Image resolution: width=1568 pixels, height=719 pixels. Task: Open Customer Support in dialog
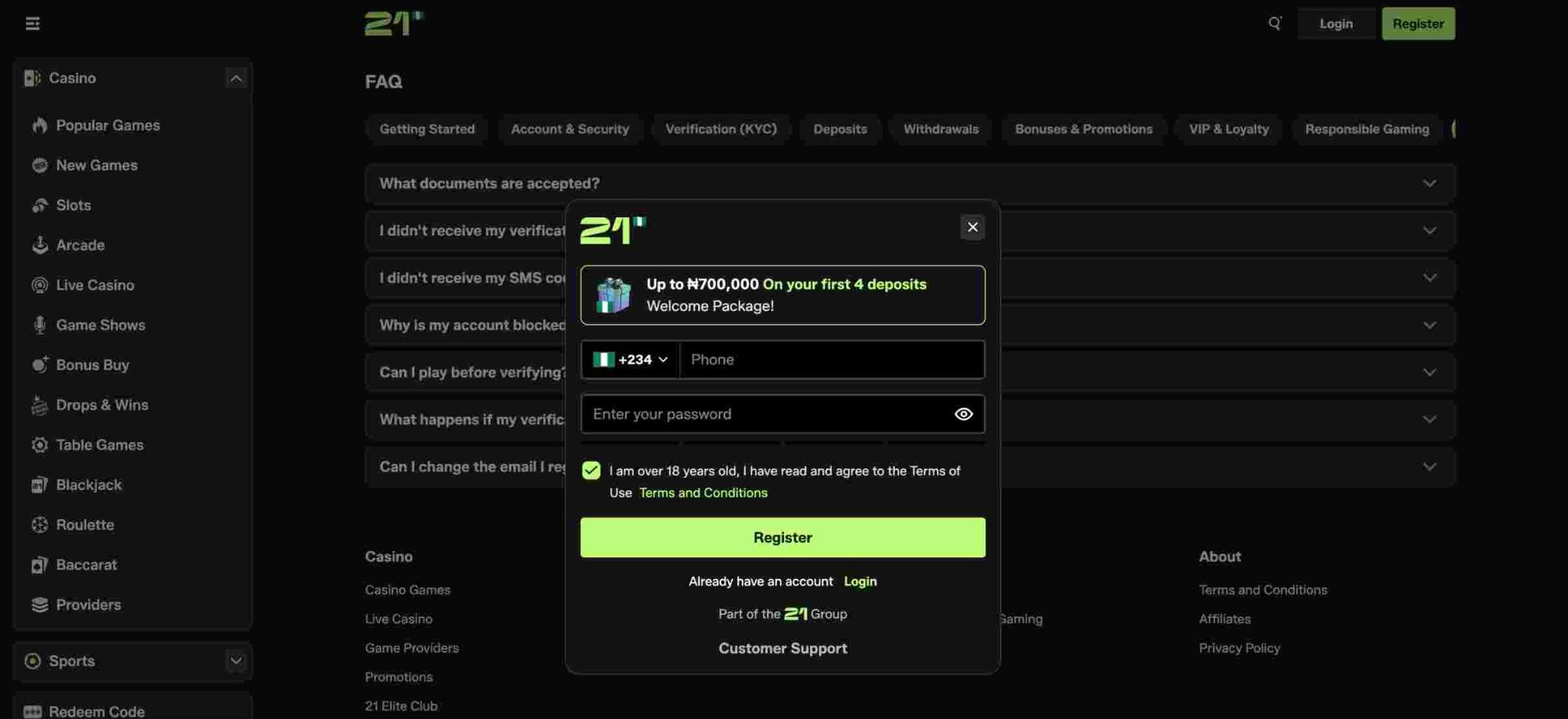[x=782, y=649]
